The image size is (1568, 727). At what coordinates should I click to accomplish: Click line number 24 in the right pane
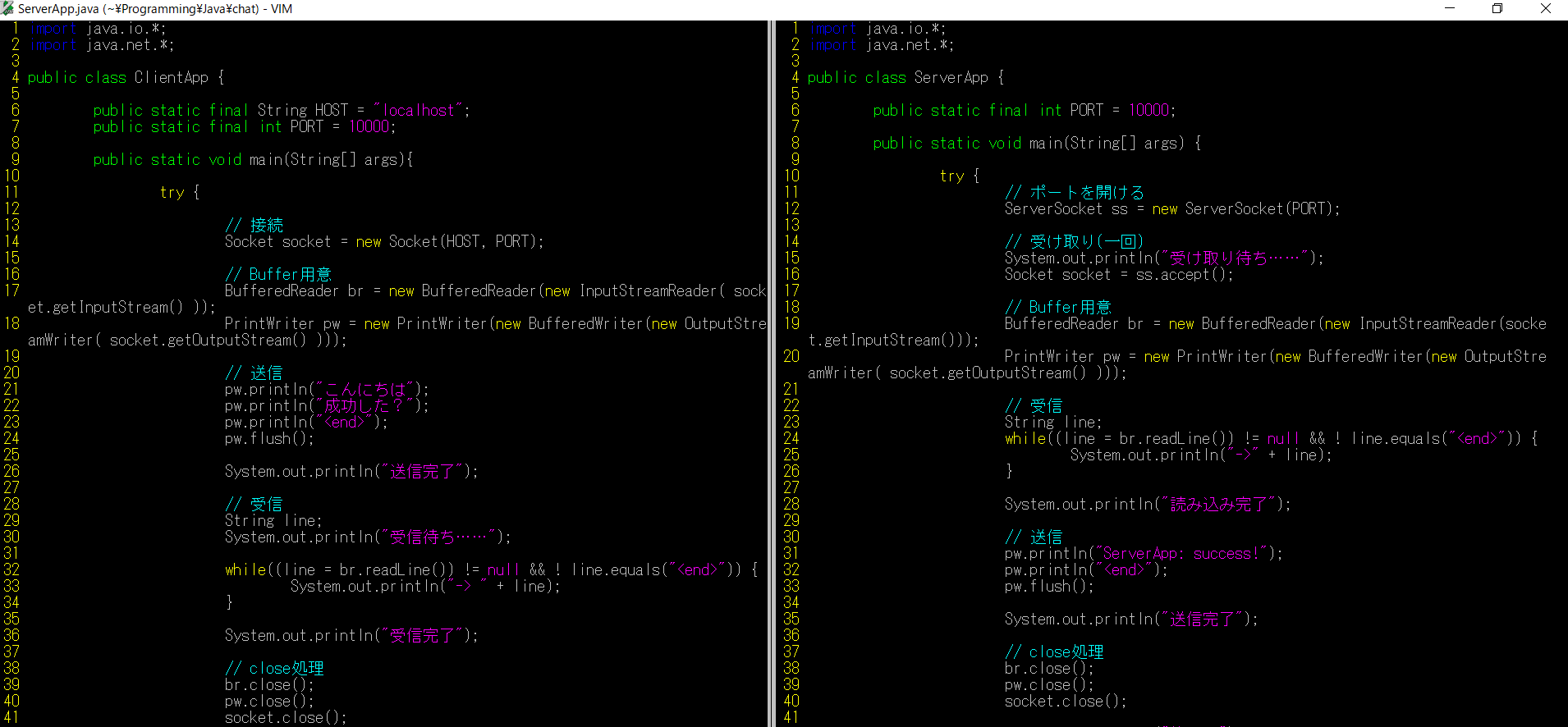pyautogui.click(x=791, y=439)
